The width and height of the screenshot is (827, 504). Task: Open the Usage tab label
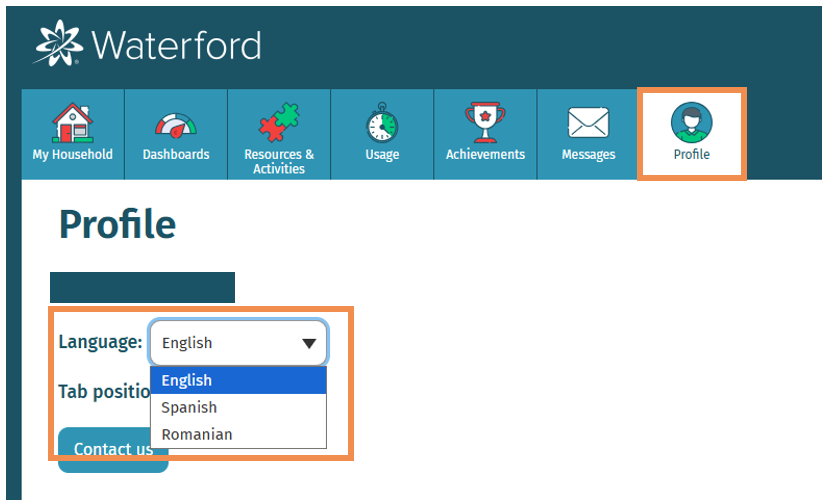[x=382, y=155]
